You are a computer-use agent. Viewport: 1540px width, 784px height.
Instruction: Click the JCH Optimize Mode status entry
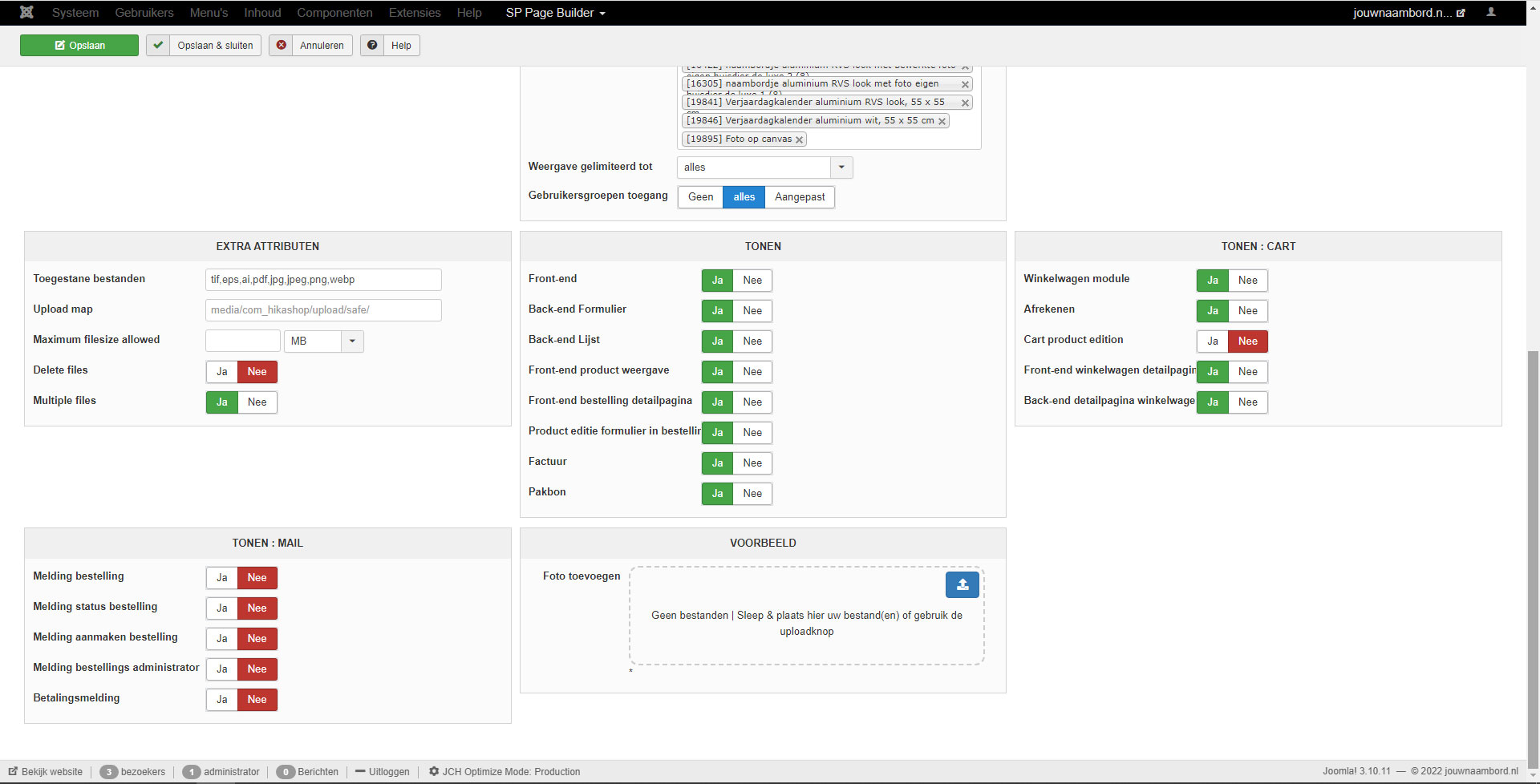505,772
